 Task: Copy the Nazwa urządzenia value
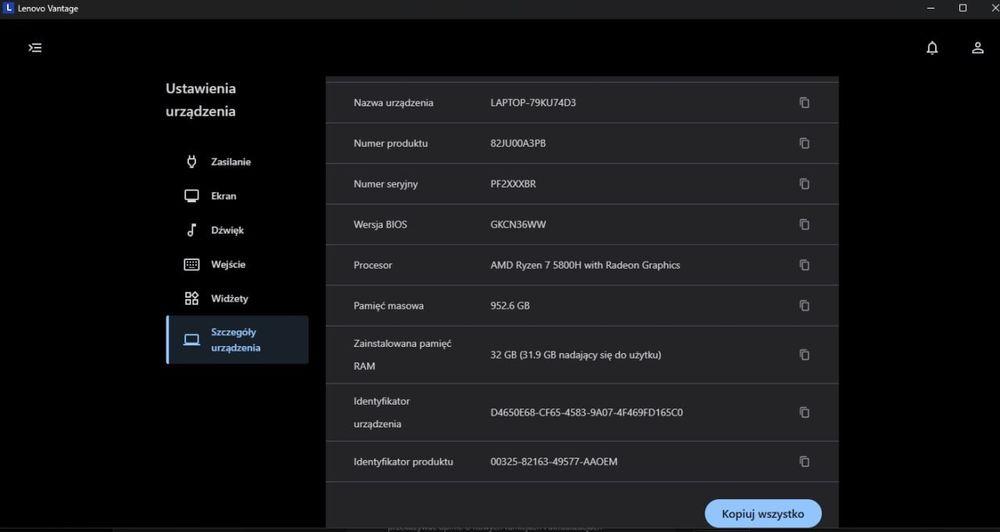coord(804,103)
